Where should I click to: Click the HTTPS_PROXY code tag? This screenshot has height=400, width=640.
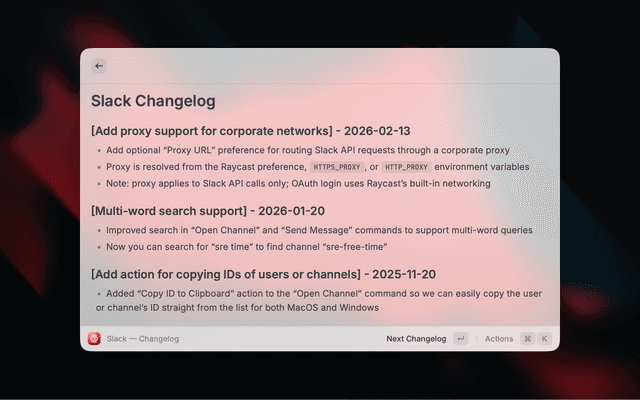[335, 167]
